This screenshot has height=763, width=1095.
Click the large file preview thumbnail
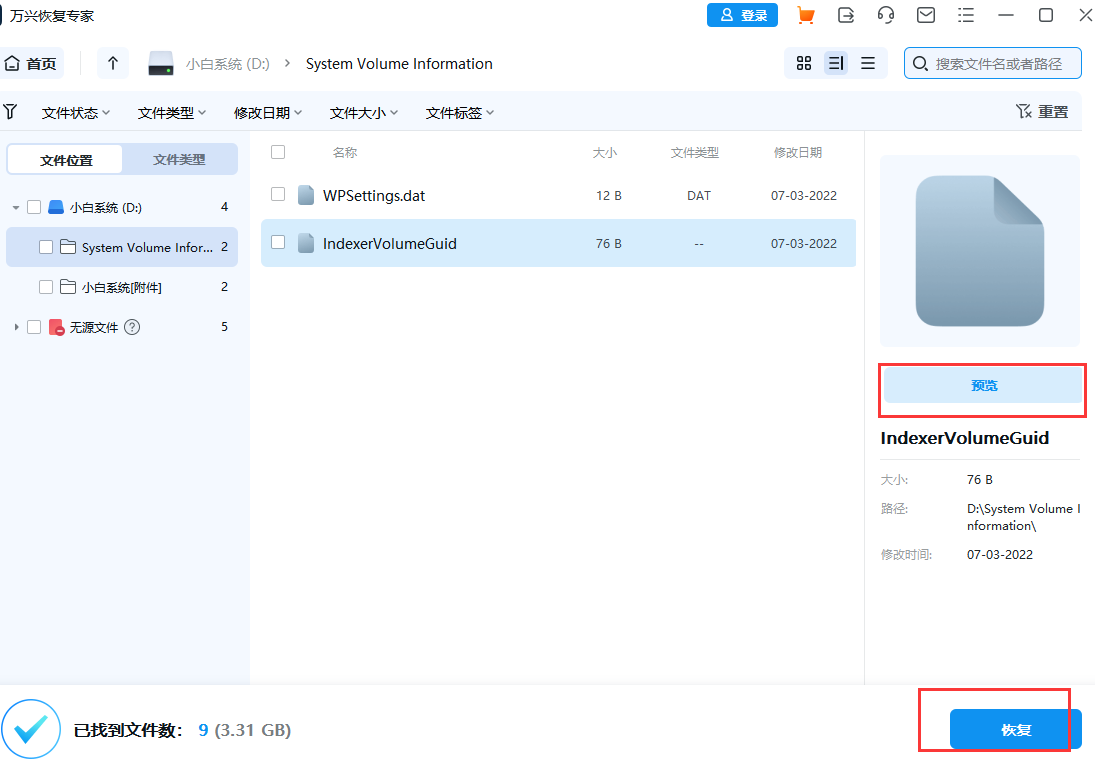[980, 251]
